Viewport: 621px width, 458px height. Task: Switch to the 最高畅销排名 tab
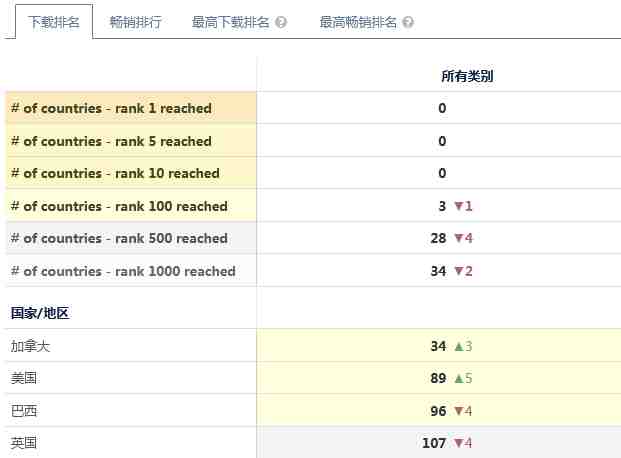coord(358,22)
